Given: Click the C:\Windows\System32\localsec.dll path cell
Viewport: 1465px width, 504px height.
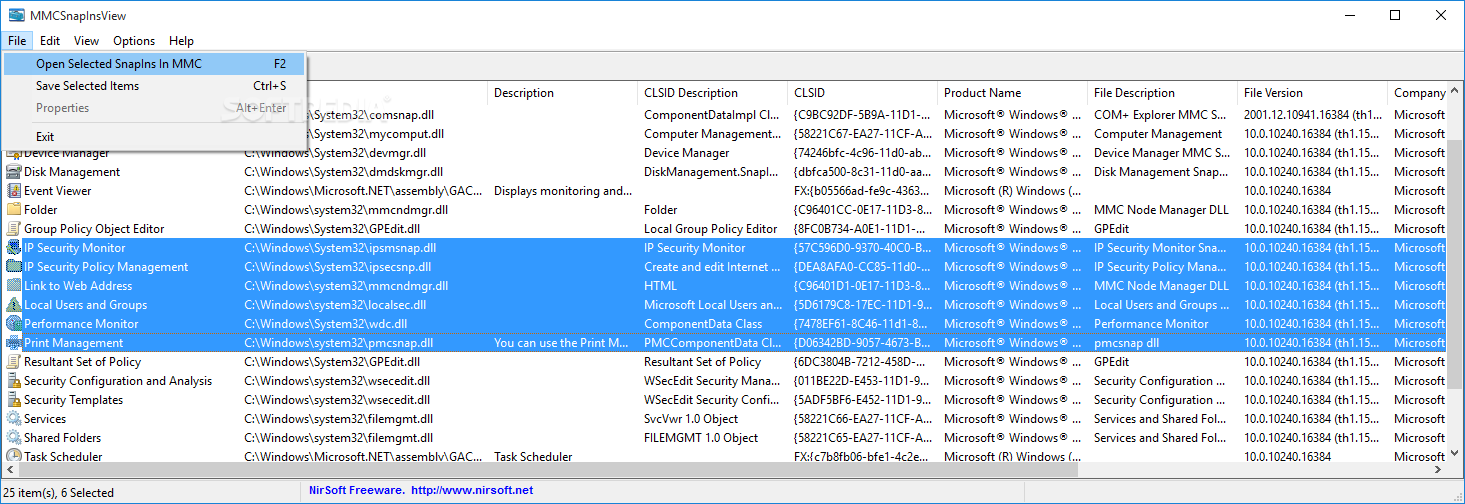Looking at the screenshot, I should click(335, 305).
